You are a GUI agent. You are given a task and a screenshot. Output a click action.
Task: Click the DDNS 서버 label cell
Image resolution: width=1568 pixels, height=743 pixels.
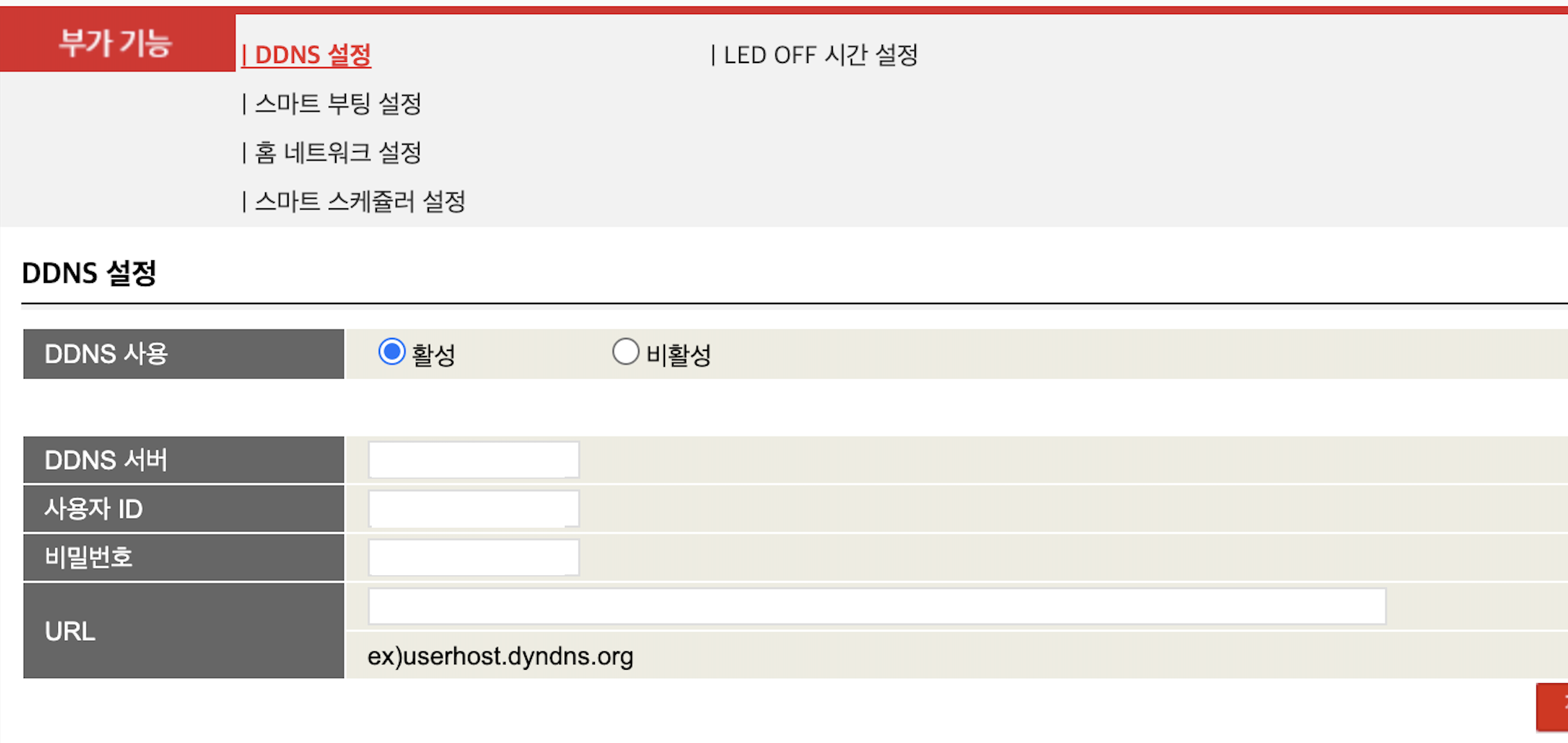pyautogui.click(x=184, y=460)
